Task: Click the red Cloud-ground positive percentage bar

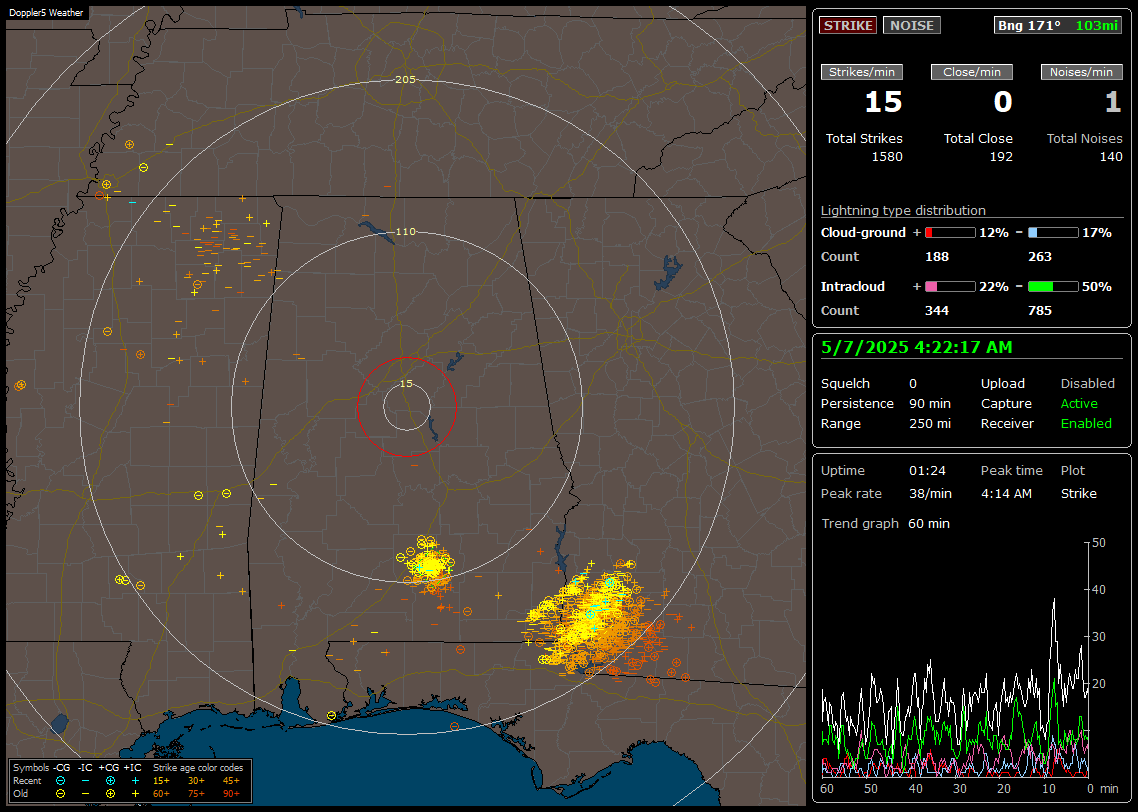Action: [950, 233]
